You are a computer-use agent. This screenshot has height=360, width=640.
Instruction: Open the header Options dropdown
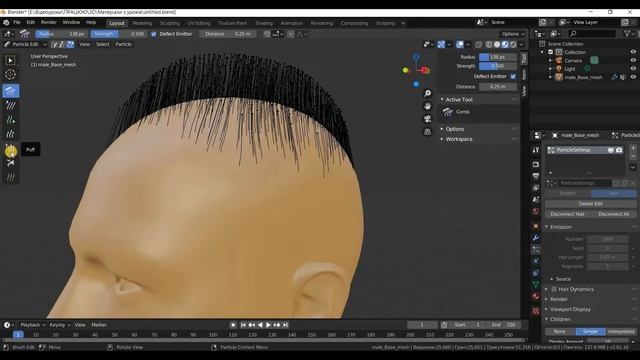pyautogui.click(x=512, y=34)
